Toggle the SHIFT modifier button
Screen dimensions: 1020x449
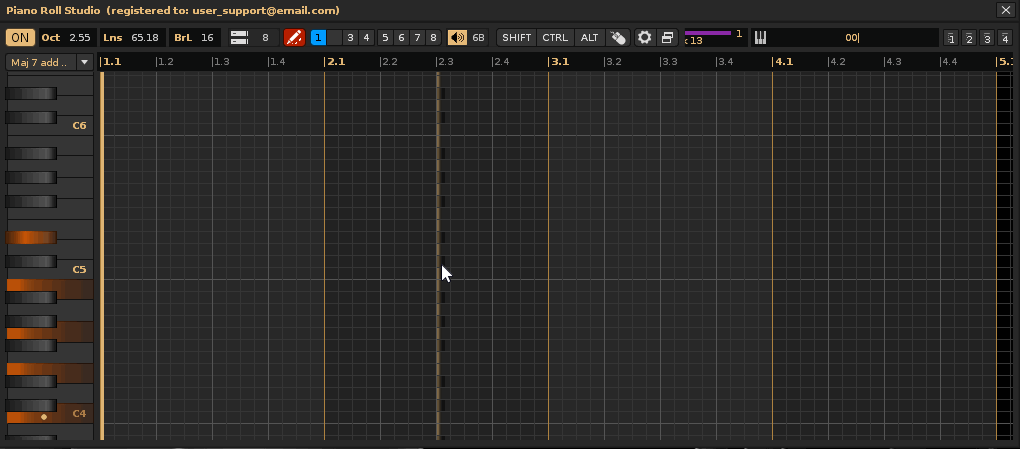click(x=517, y=38)
